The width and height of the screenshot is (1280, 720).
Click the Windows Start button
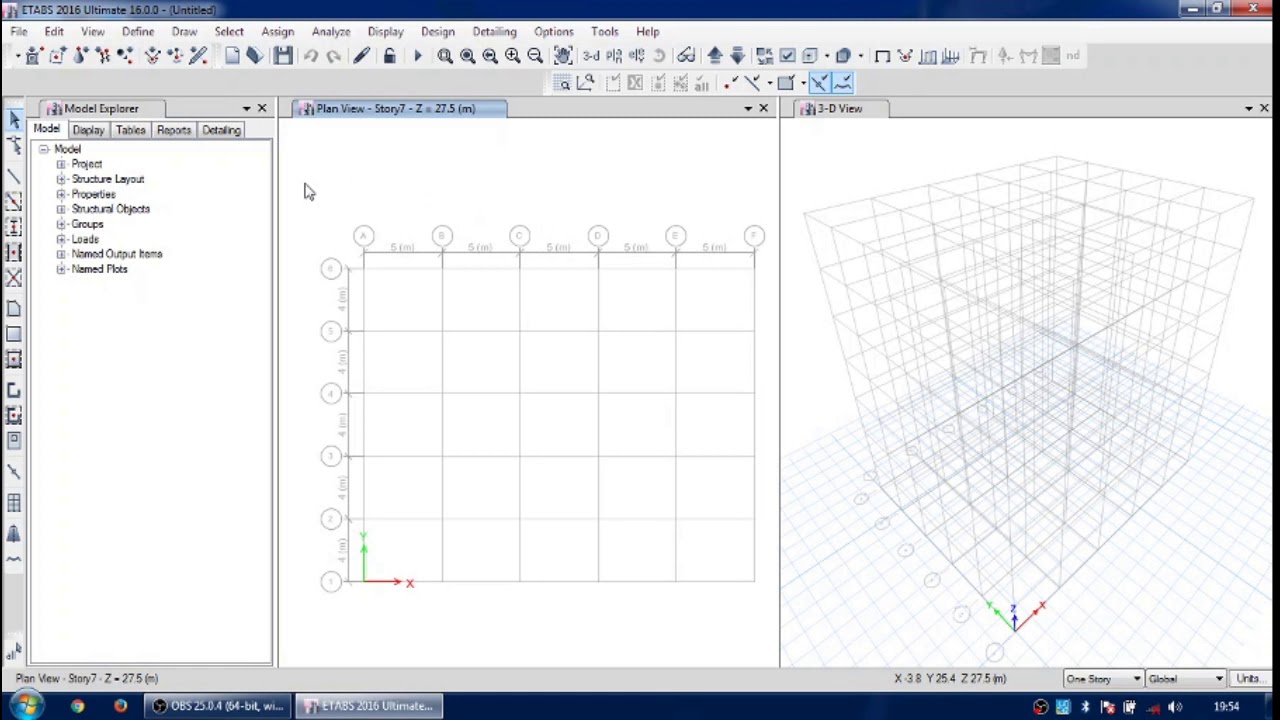[x=26, y=706]
